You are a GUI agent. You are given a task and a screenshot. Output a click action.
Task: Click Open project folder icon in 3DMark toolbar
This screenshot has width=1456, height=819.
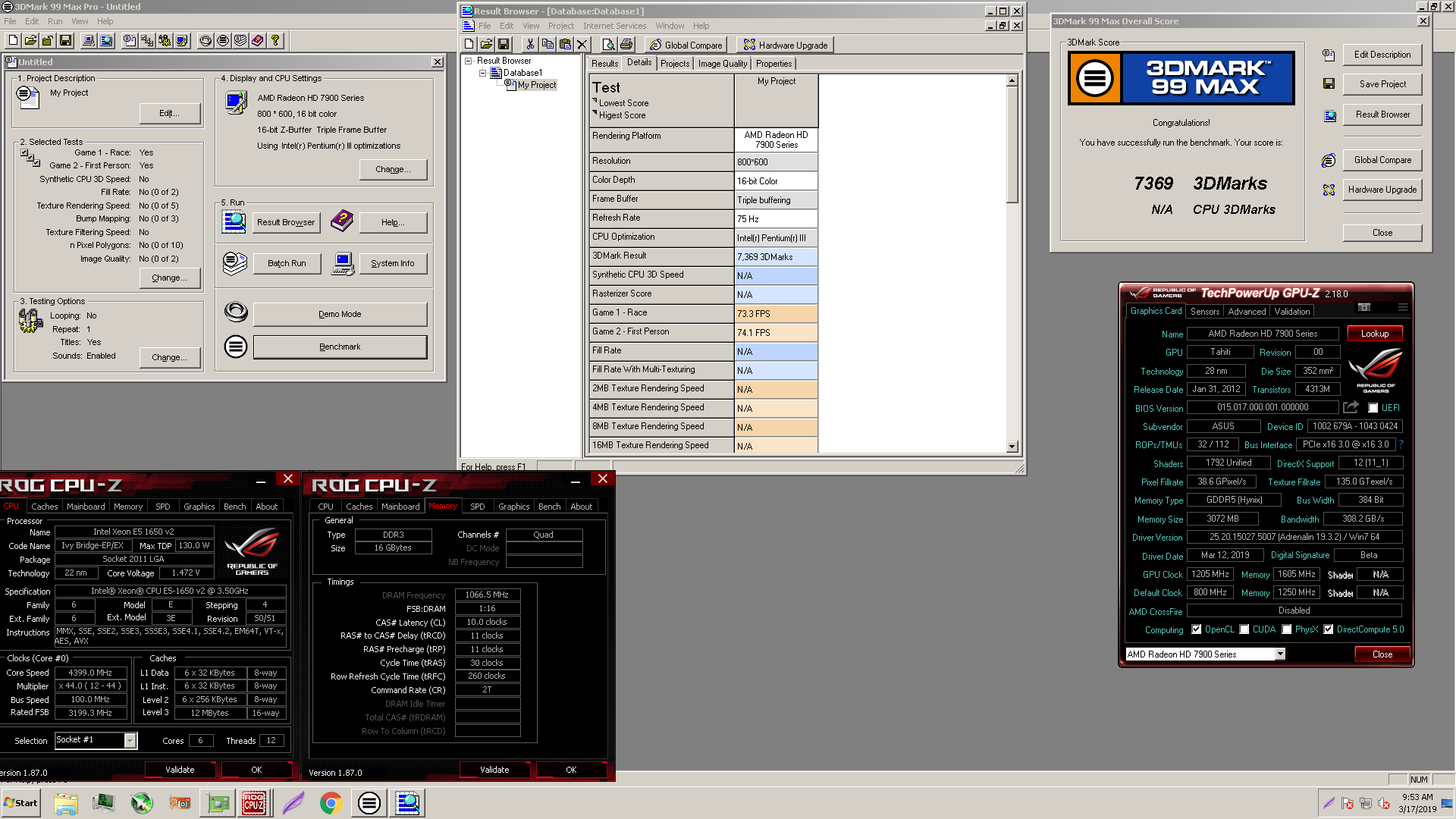(30, 40)
